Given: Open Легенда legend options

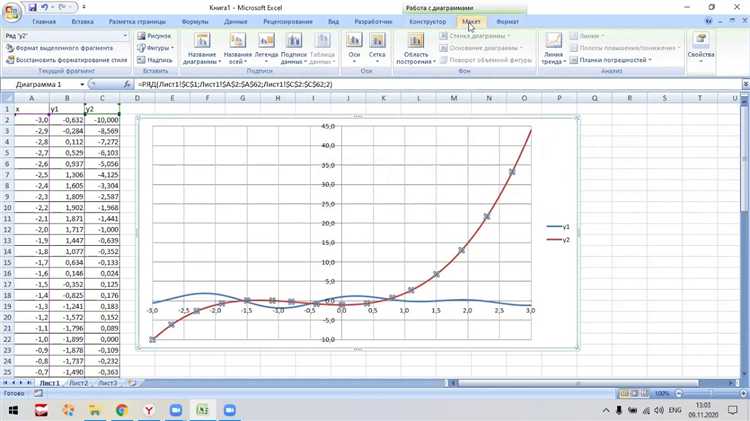Looking at the screenshot, I should (266, 48).
